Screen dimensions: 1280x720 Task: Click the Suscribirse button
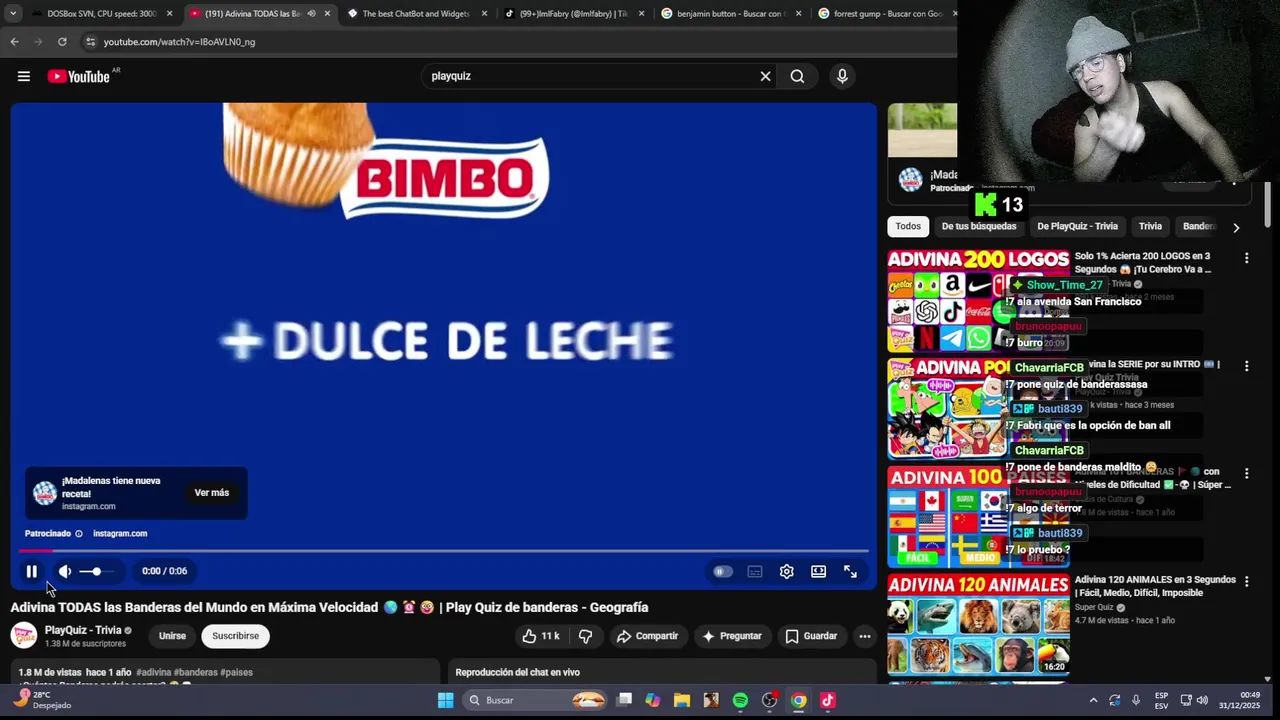[236, 636]
